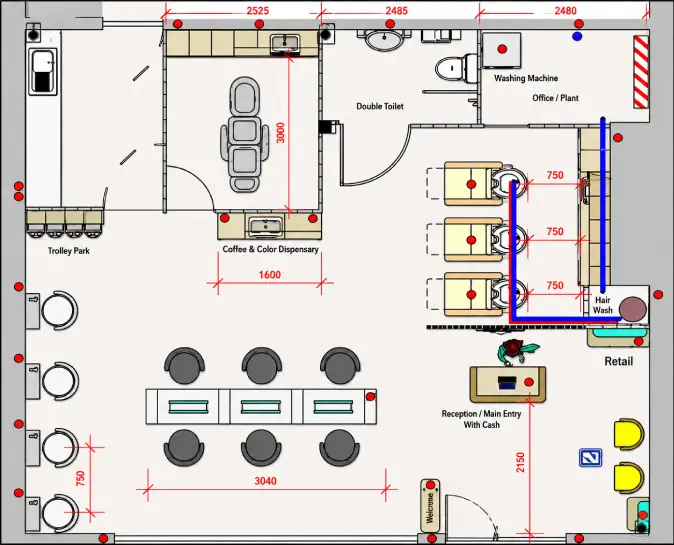Click the kitchen sink in top-left counter
This screenshot has height=545, width=674.
pos(43,72)
